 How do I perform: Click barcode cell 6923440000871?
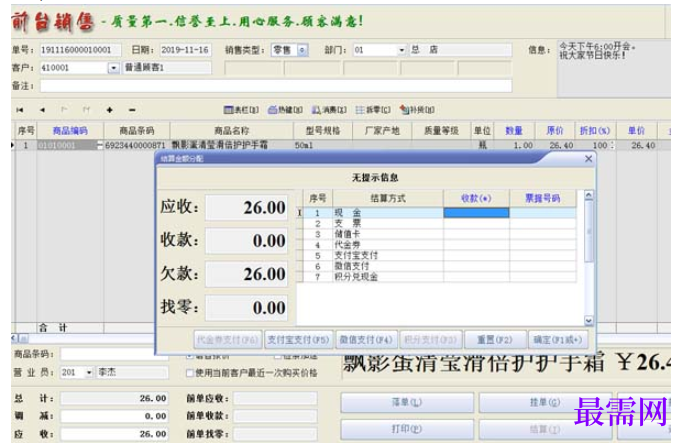(x=136, y=145)
